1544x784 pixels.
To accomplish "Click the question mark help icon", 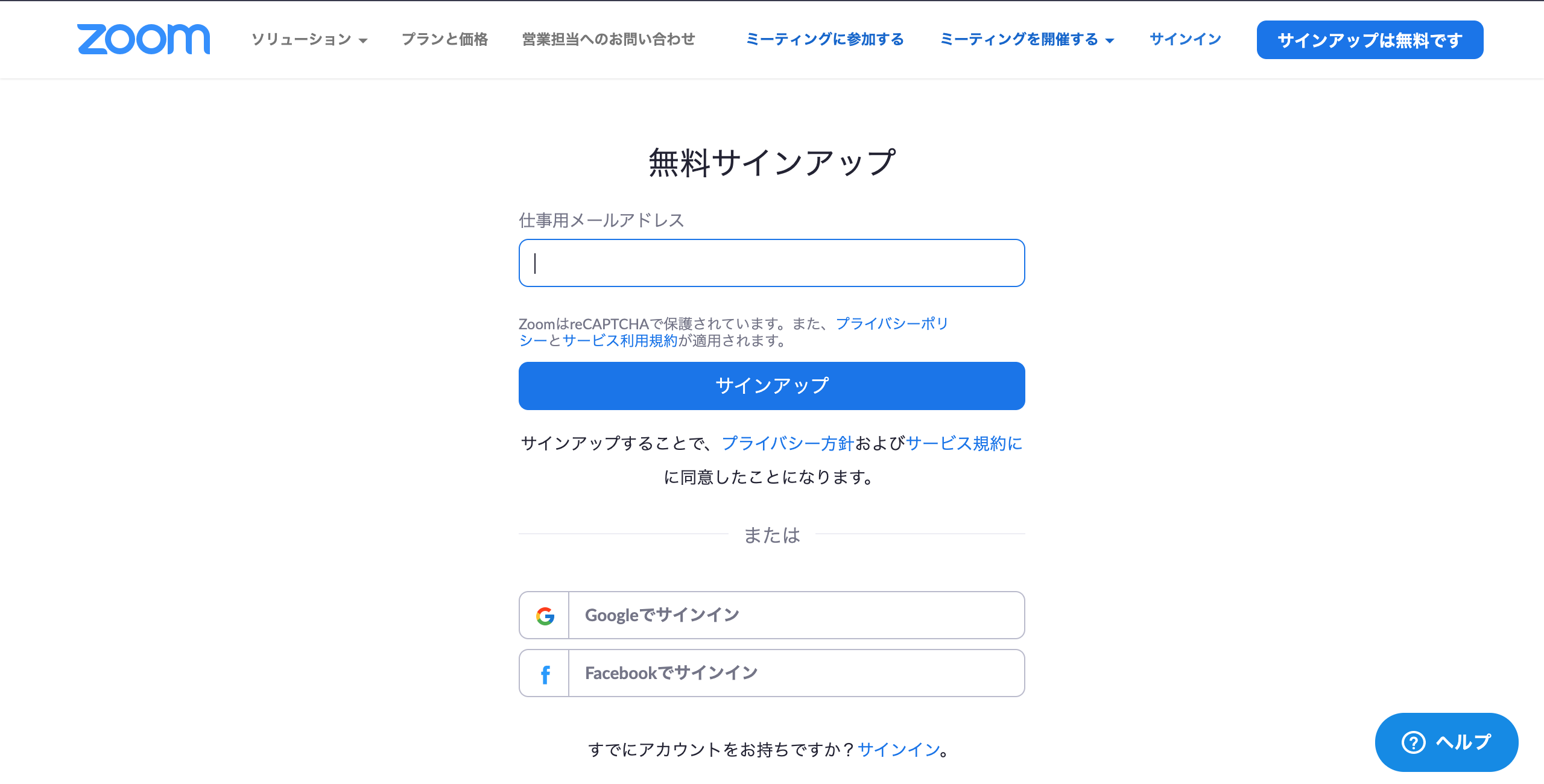I will tap(1414, 742).
